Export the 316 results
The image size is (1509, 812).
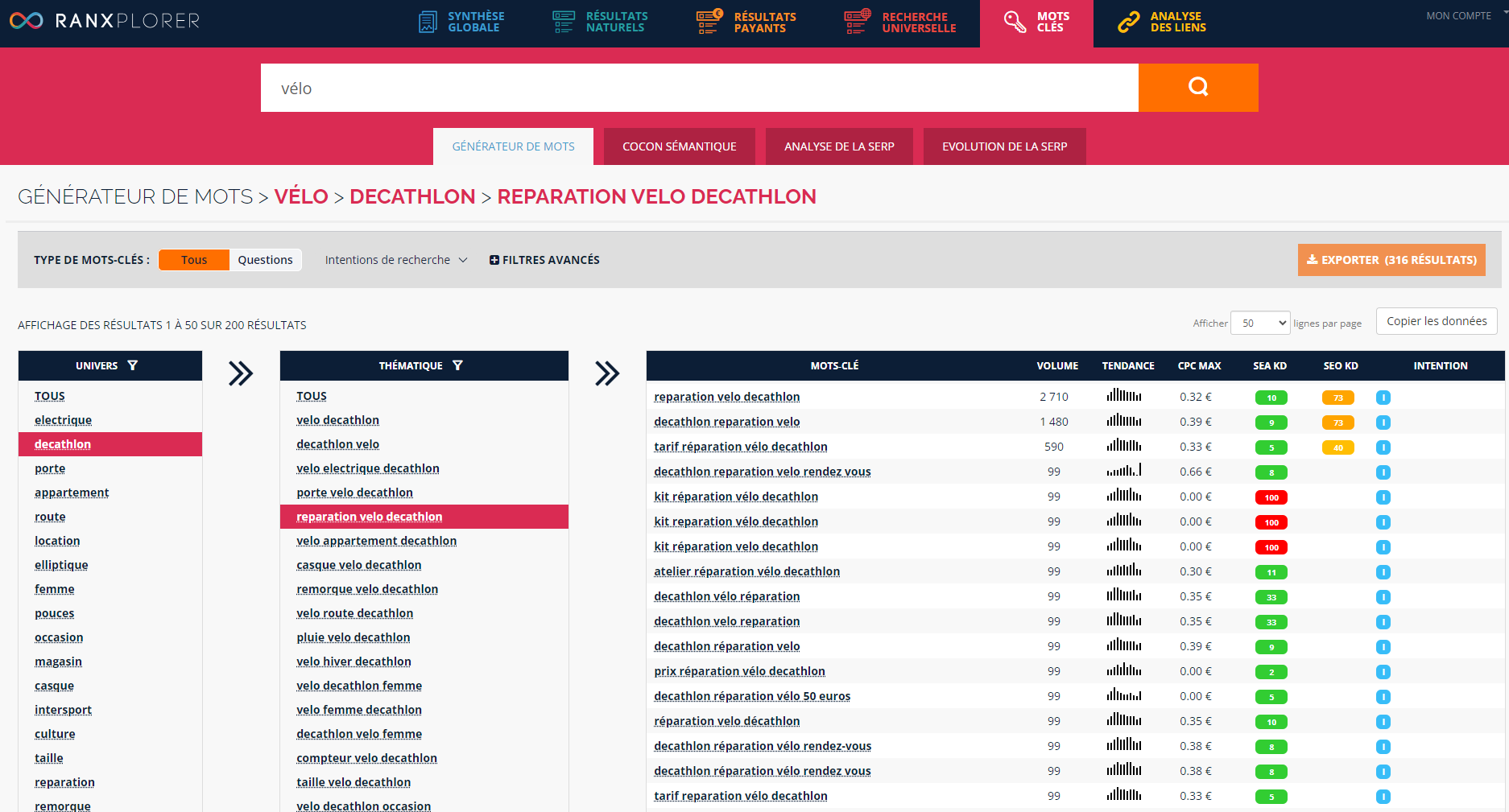(x=1391, y=260)
